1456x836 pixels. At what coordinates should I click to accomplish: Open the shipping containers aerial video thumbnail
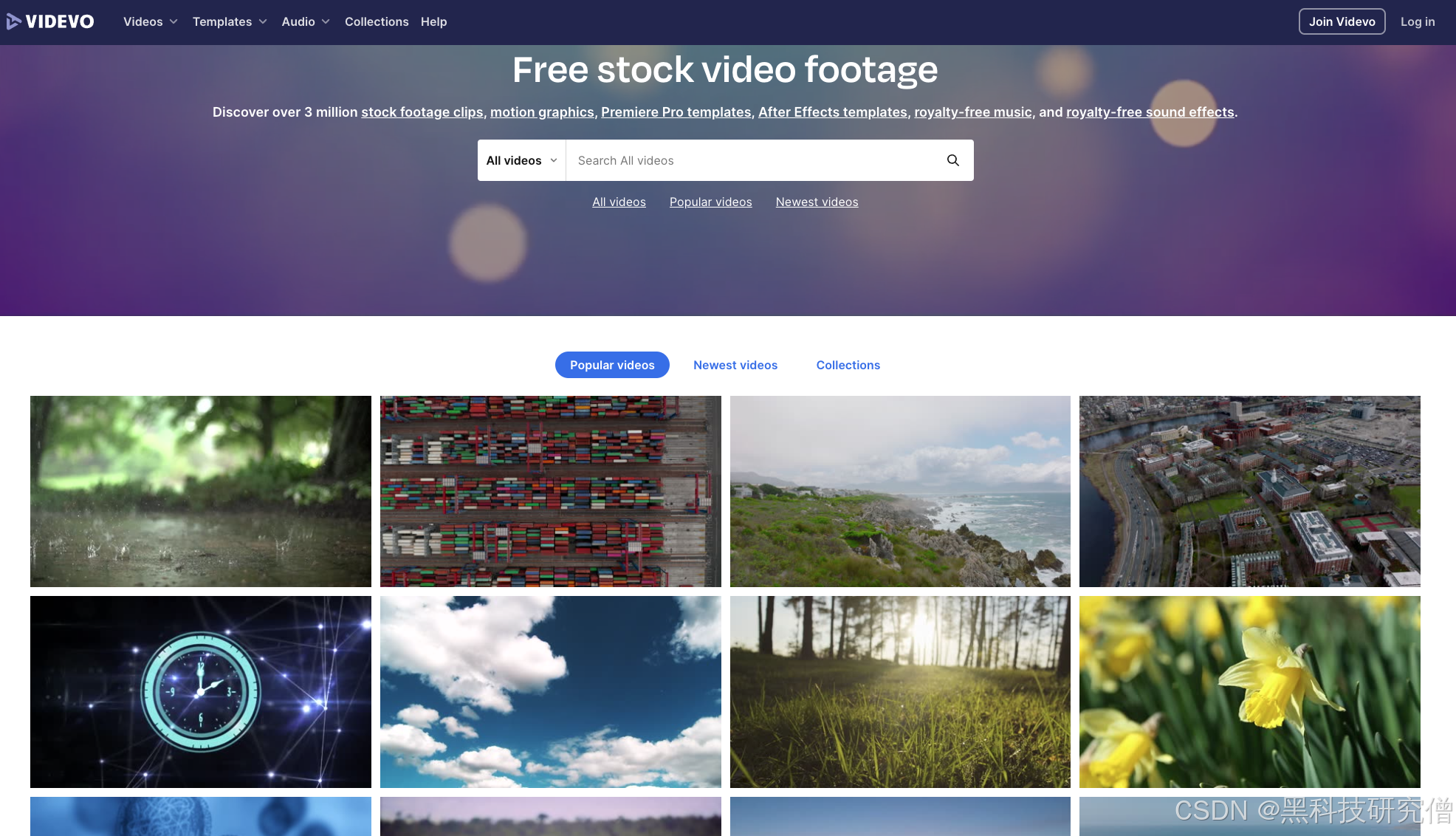click(550, 491)
